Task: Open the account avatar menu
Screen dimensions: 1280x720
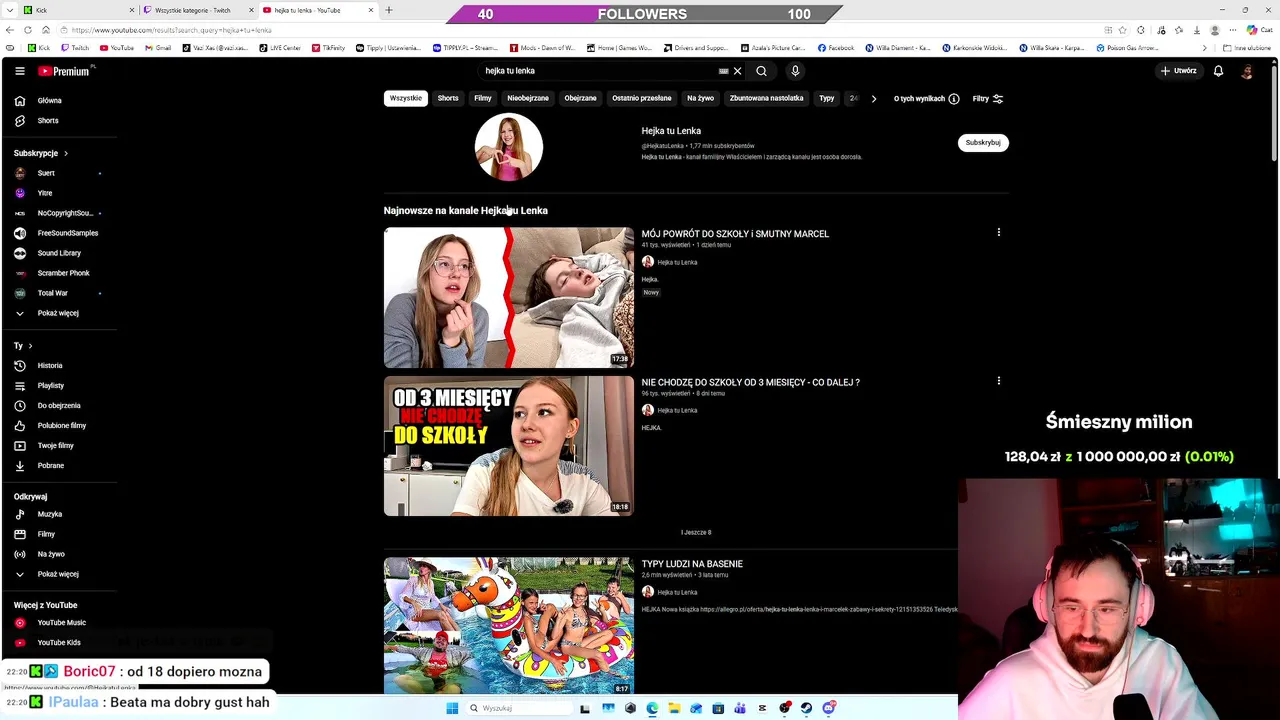Action: click(1247, 71)
